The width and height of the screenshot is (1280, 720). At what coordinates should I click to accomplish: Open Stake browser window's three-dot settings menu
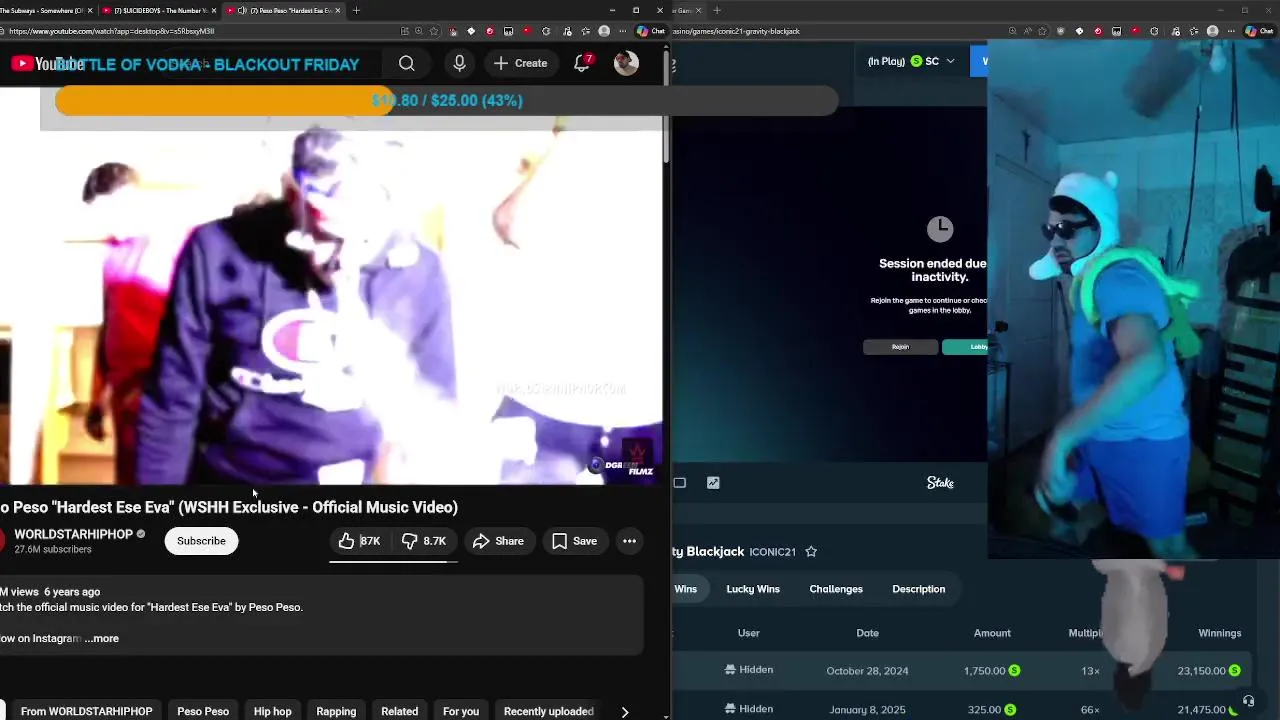click(x=1231, y=31)
